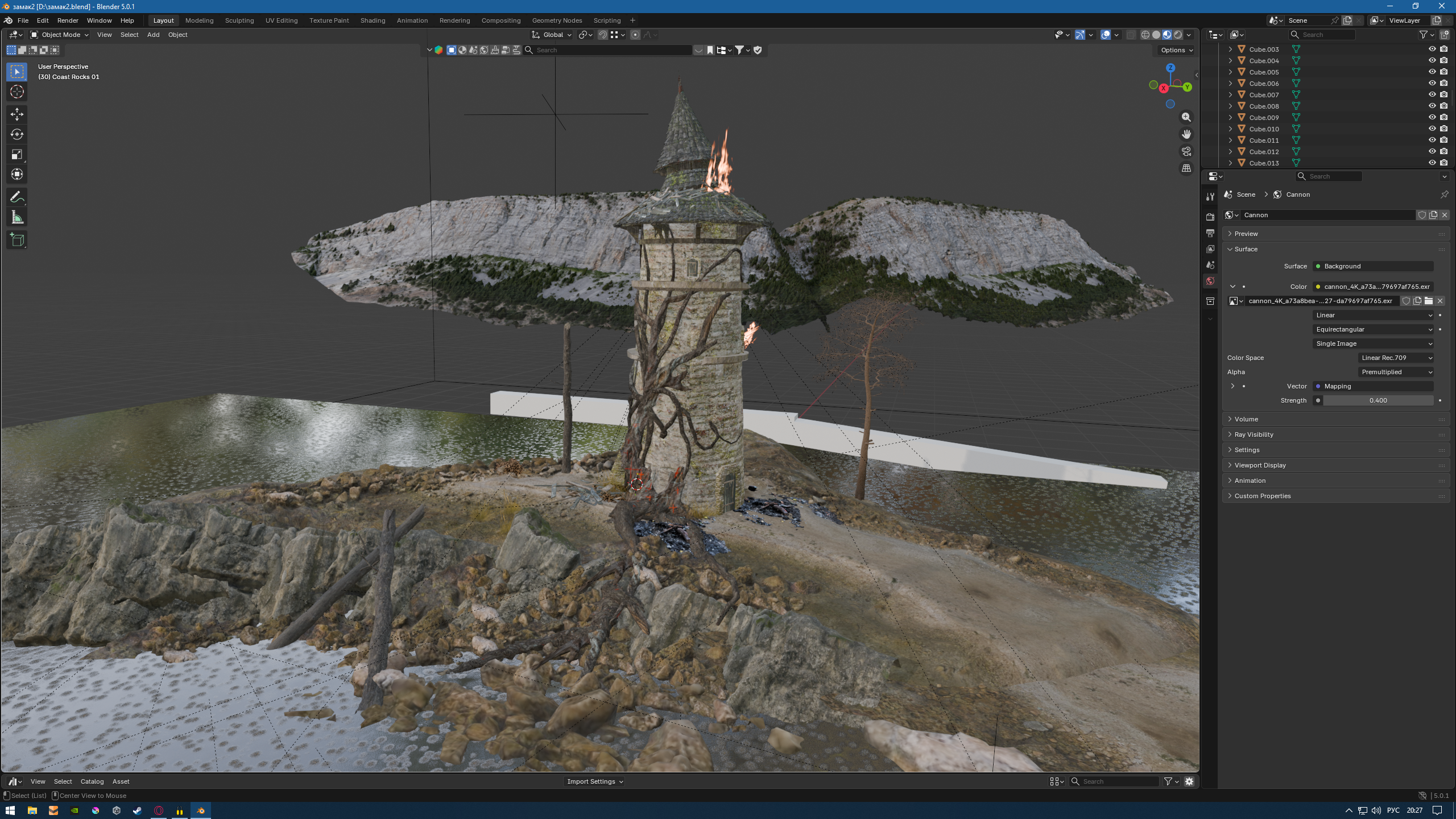Image resolution: width=1456 pixels, height=819 pixels.
Task: Open the Single Image source dropdown
Action: click(1373, 344)
